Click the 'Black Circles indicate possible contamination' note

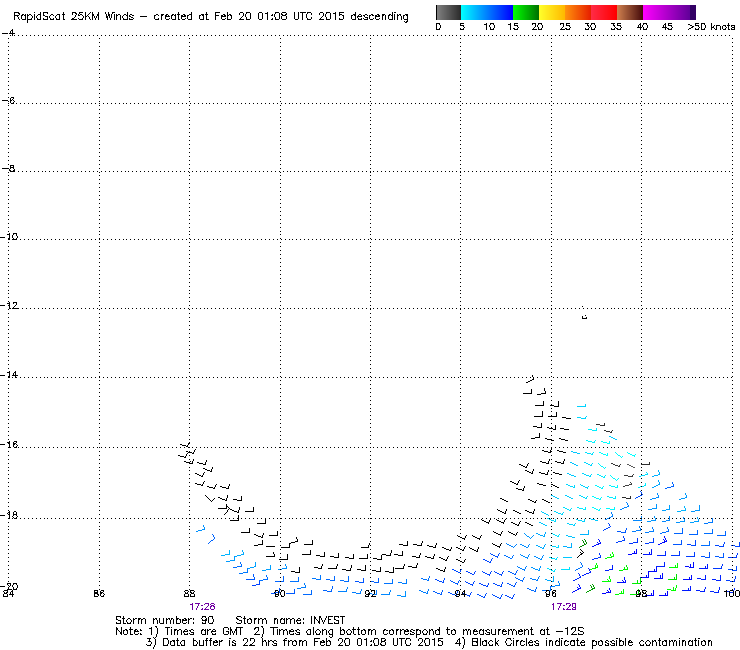[592, 642]
